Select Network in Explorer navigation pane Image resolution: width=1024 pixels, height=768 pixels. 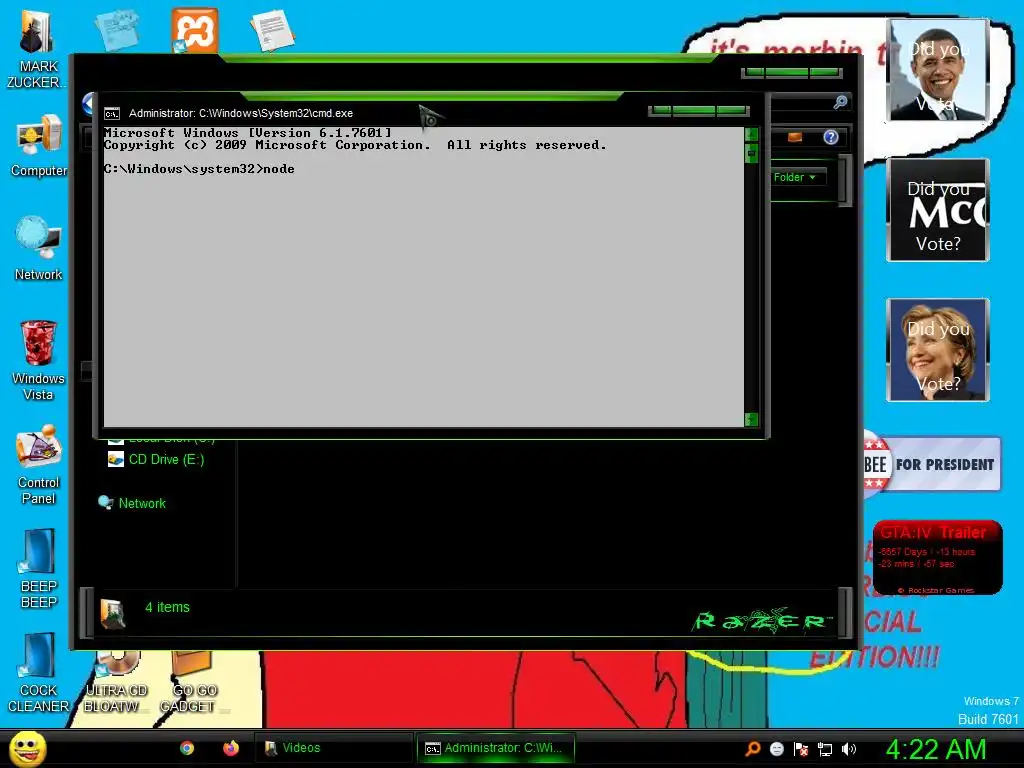(132, 504)
